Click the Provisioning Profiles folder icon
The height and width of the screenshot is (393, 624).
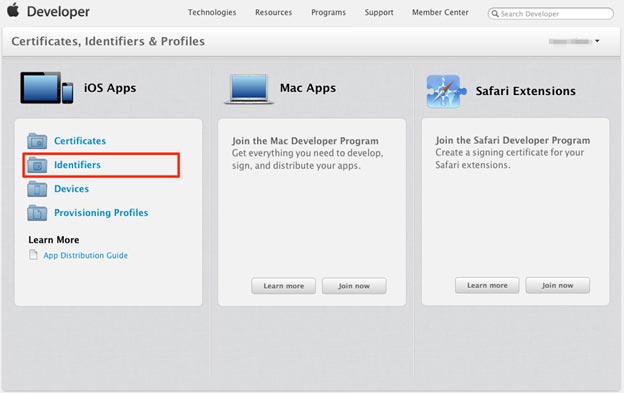pyautogui.click(x=37, y=213)
